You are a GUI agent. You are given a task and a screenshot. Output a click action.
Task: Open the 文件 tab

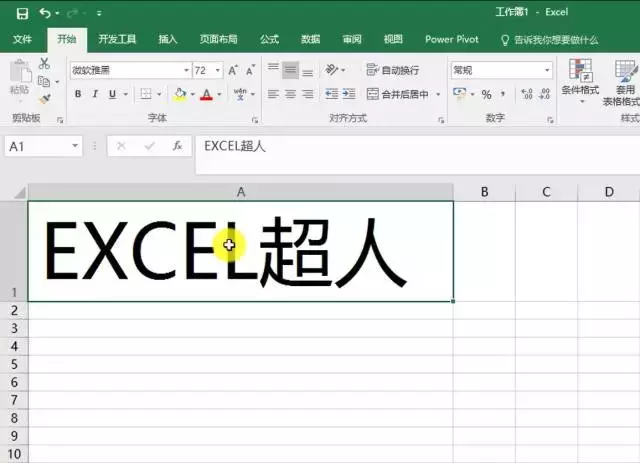click(x=22, y=39)
